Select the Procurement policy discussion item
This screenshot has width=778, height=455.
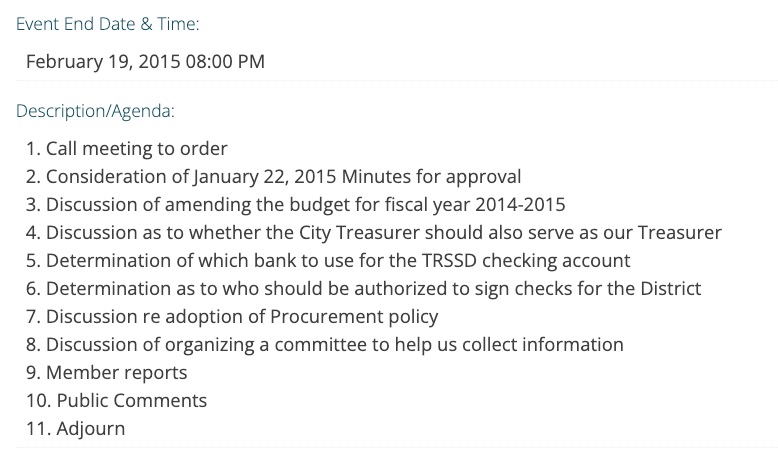[232, 317]
